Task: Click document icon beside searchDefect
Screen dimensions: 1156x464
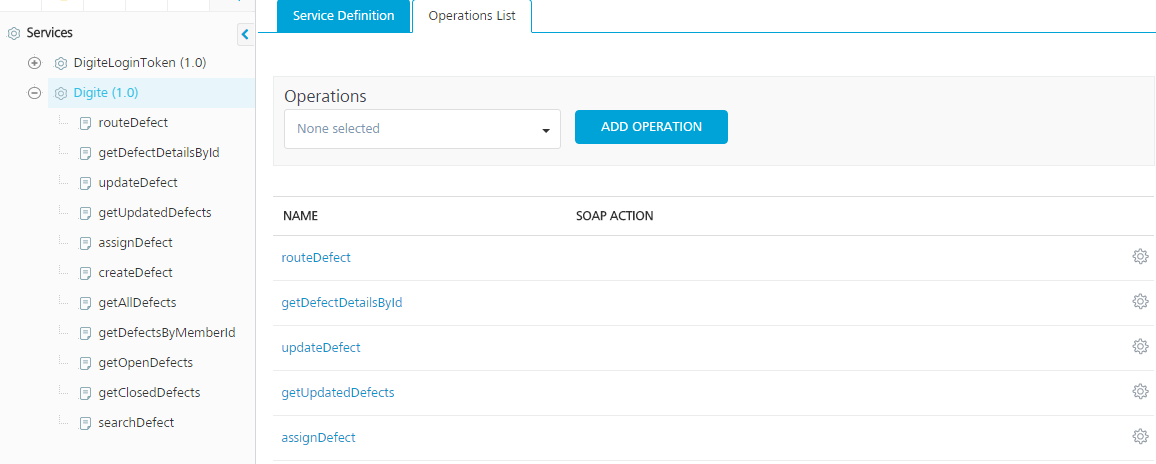Action: (x=85, y=423)
